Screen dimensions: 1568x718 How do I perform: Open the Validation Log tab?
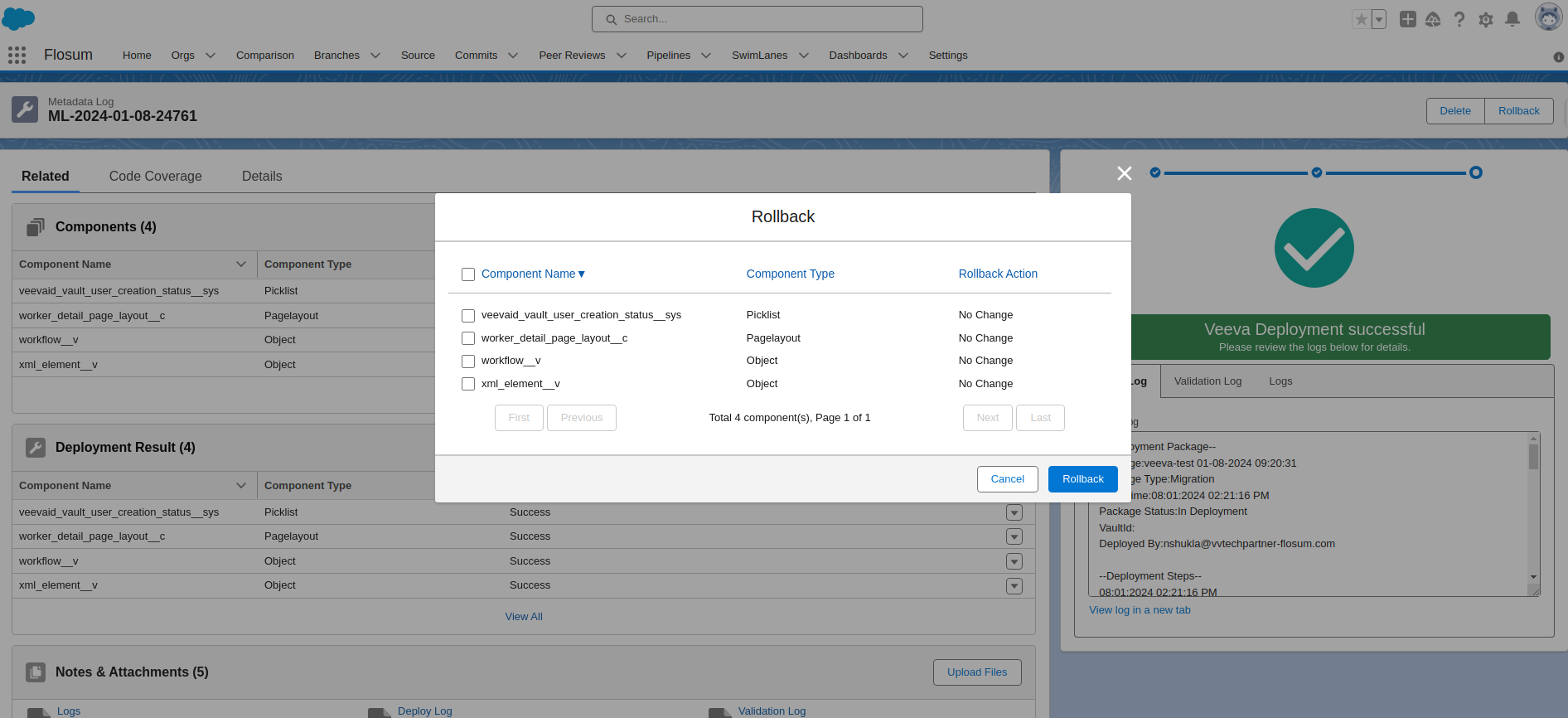click(1207, 381)
